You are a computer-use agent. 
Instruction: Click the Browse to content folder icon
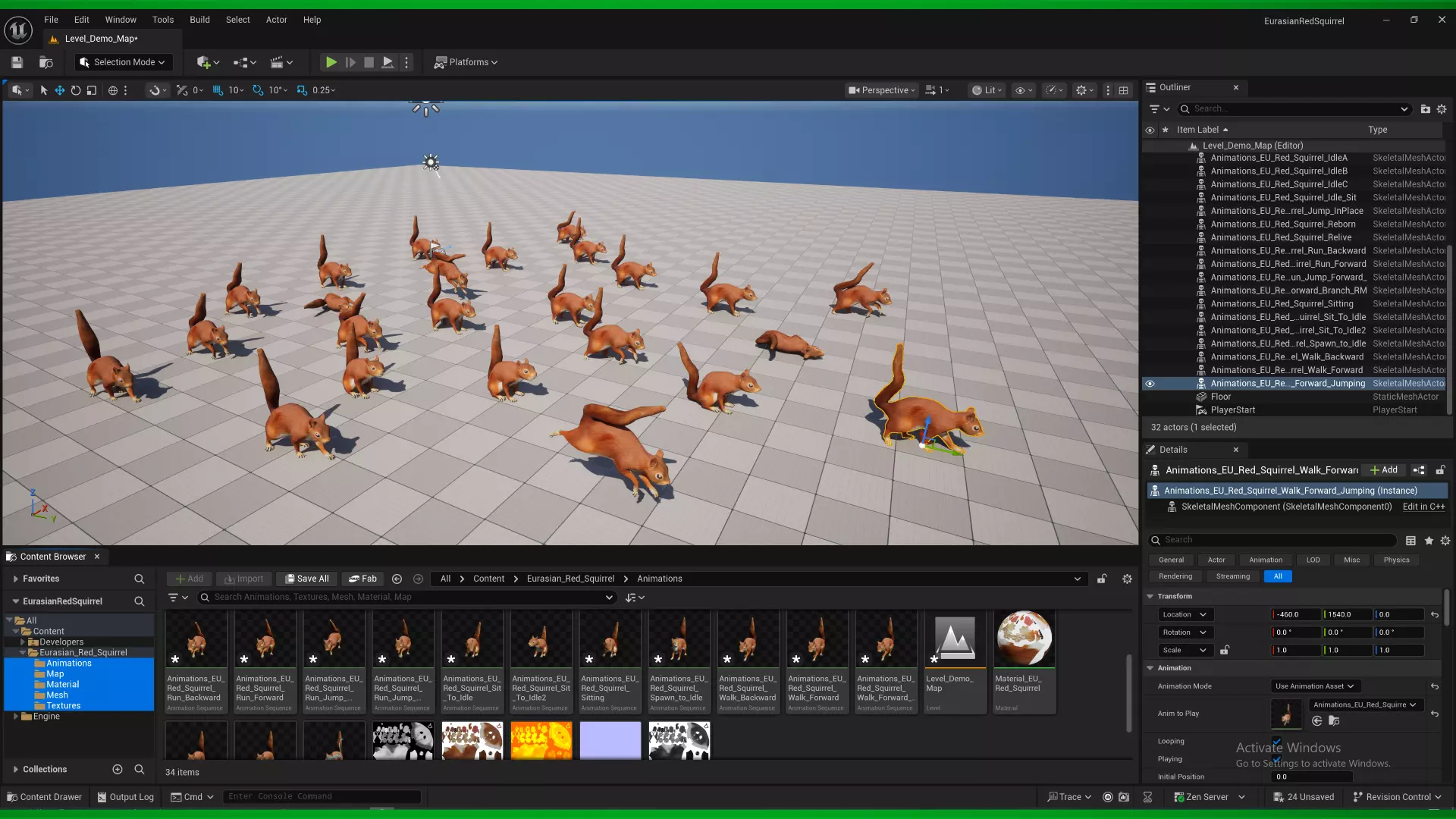[x=45, y=62]
